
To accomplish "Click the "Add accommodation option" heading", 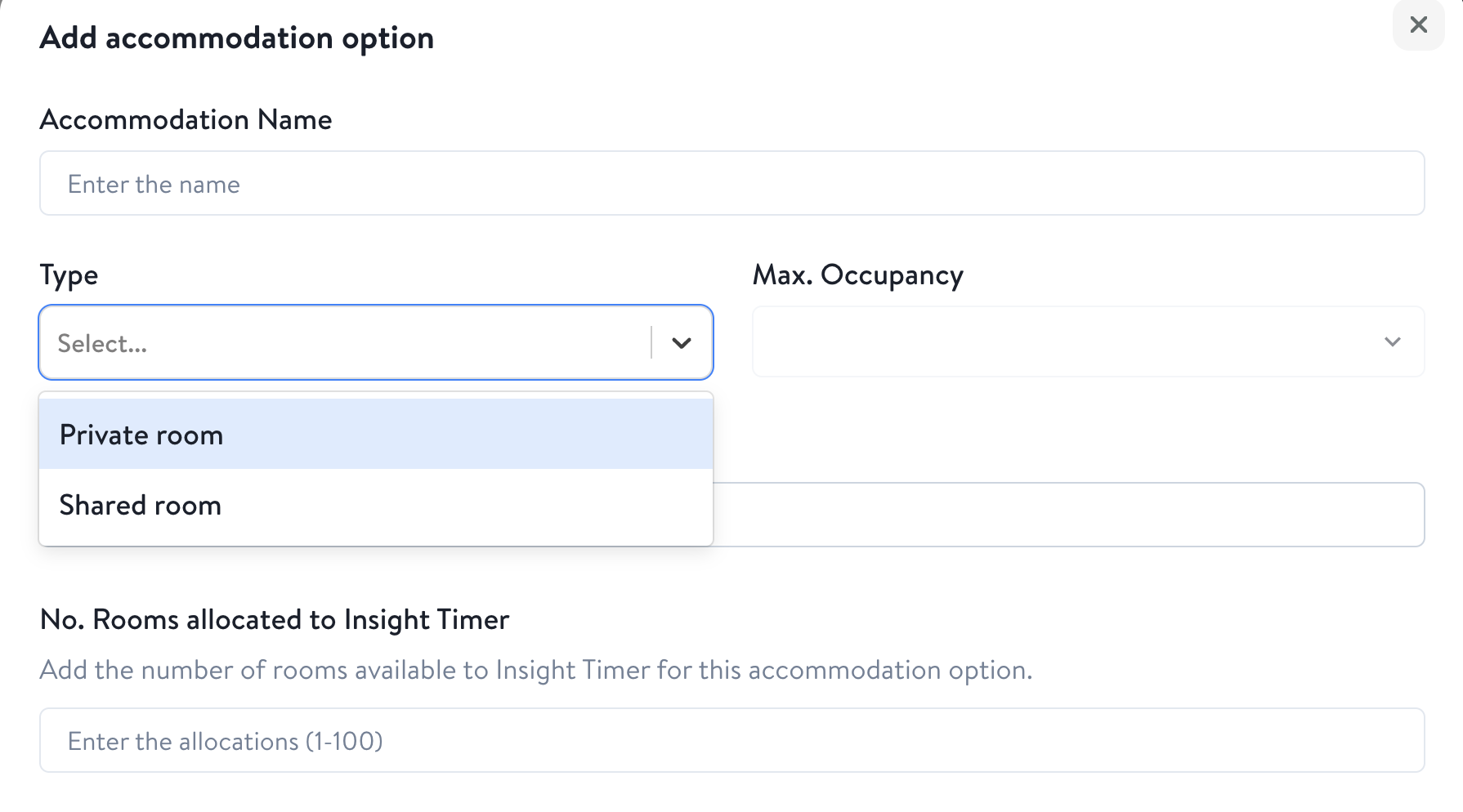I will click(x=236, y=38).
